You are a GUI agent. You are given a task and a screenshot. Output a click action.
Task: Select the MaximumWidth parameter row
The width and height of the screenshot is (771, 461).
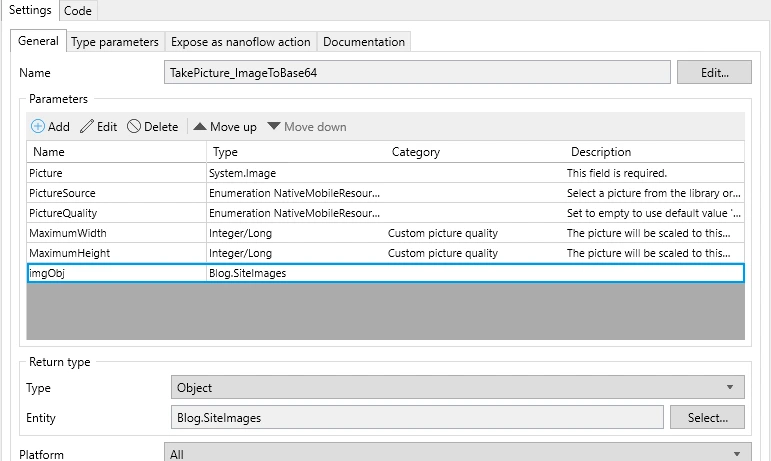point(386,233)
